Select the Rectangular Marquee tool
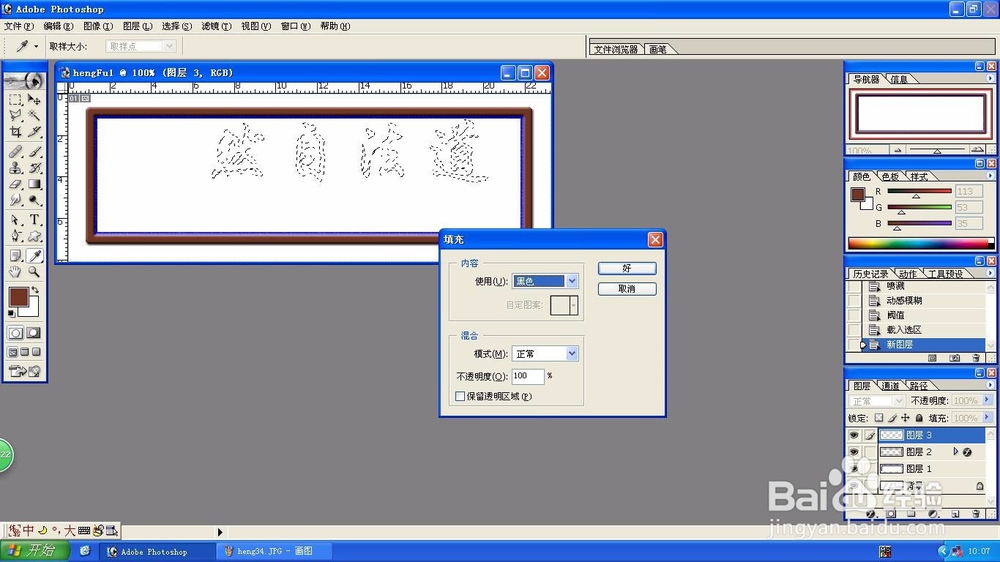The image size is (1000, 562). [x=16, y=100]
